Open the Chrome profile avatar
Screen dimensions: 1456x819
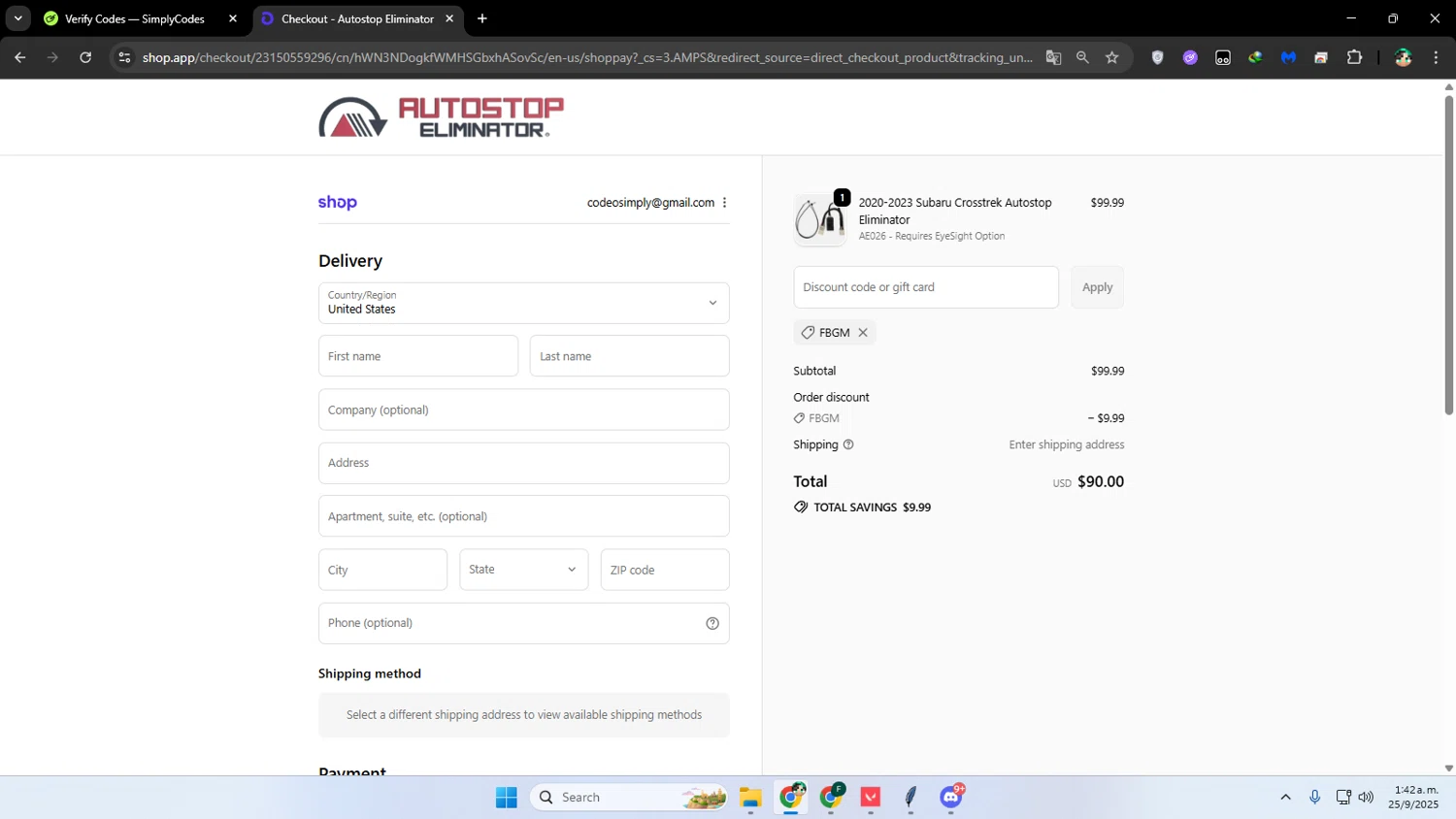(x=1403, y=57)
